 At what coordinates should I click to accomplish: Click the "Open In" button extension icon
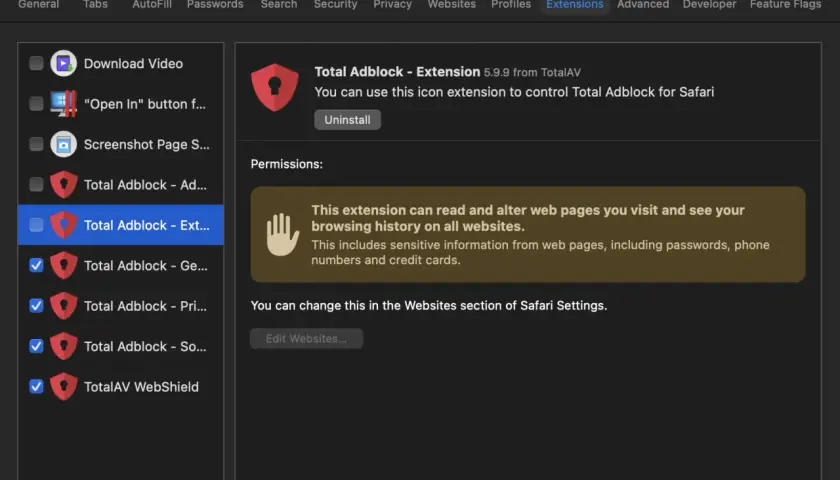64,103
